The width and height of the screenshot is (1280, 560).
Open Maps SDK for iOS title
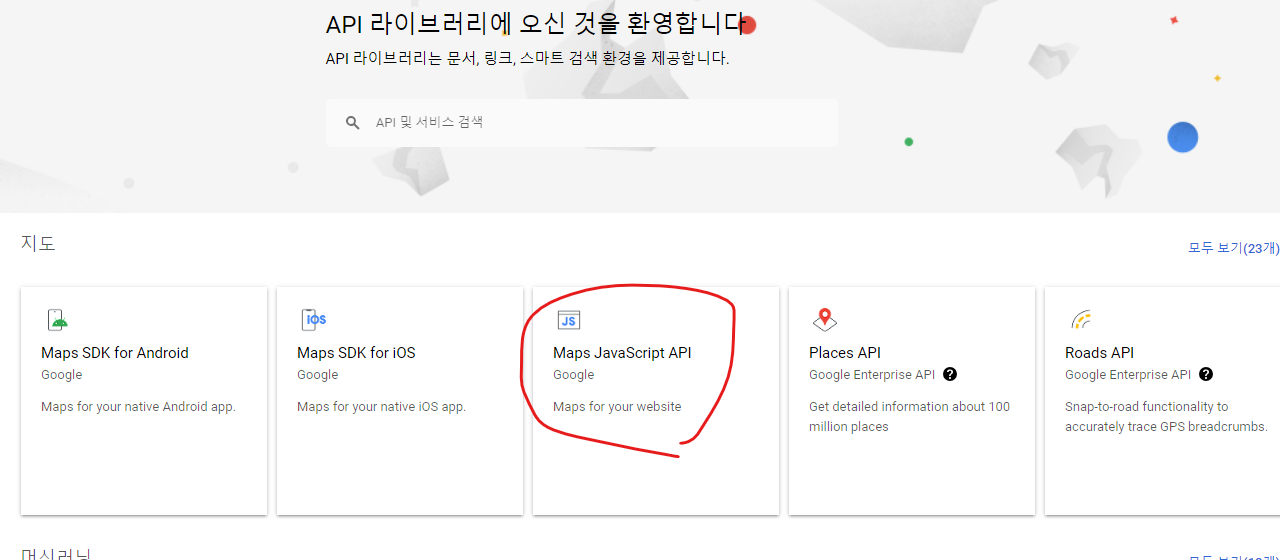[356, 353]
